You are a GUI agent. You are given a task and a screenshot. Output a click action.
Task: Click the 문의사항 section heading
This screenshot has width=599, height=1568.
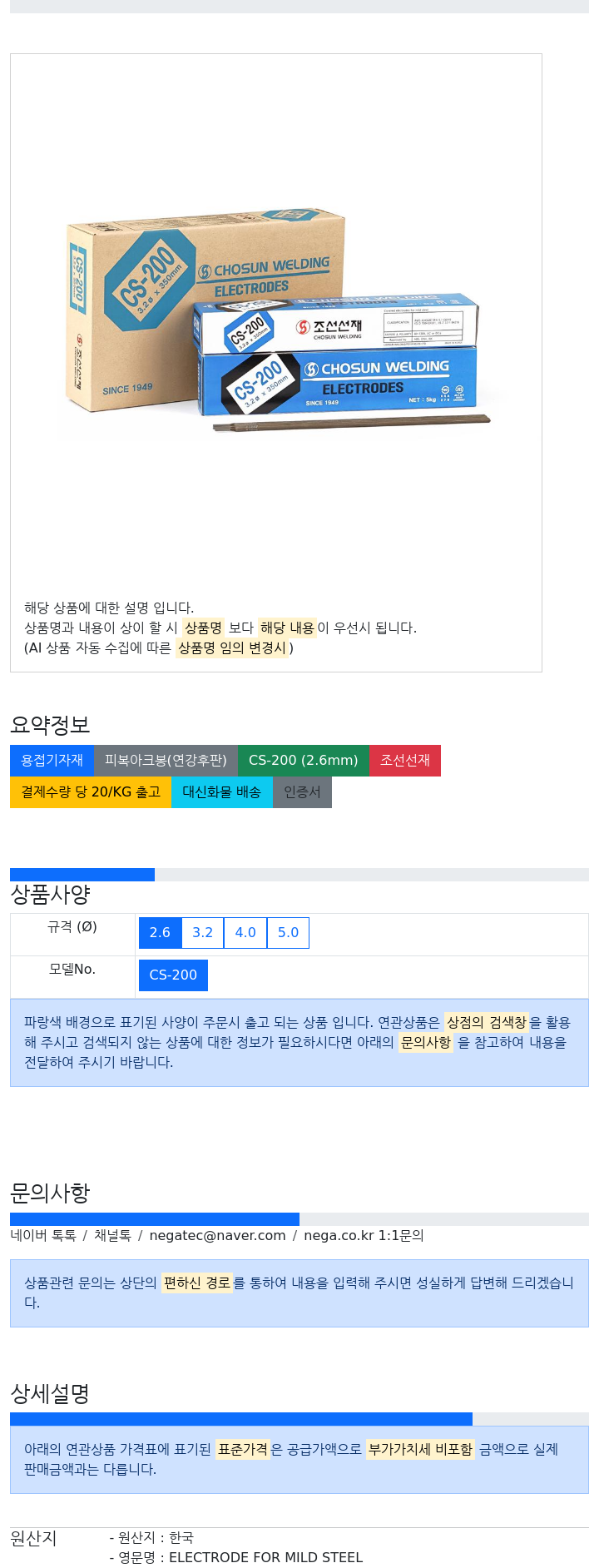tap(50, 1193)
